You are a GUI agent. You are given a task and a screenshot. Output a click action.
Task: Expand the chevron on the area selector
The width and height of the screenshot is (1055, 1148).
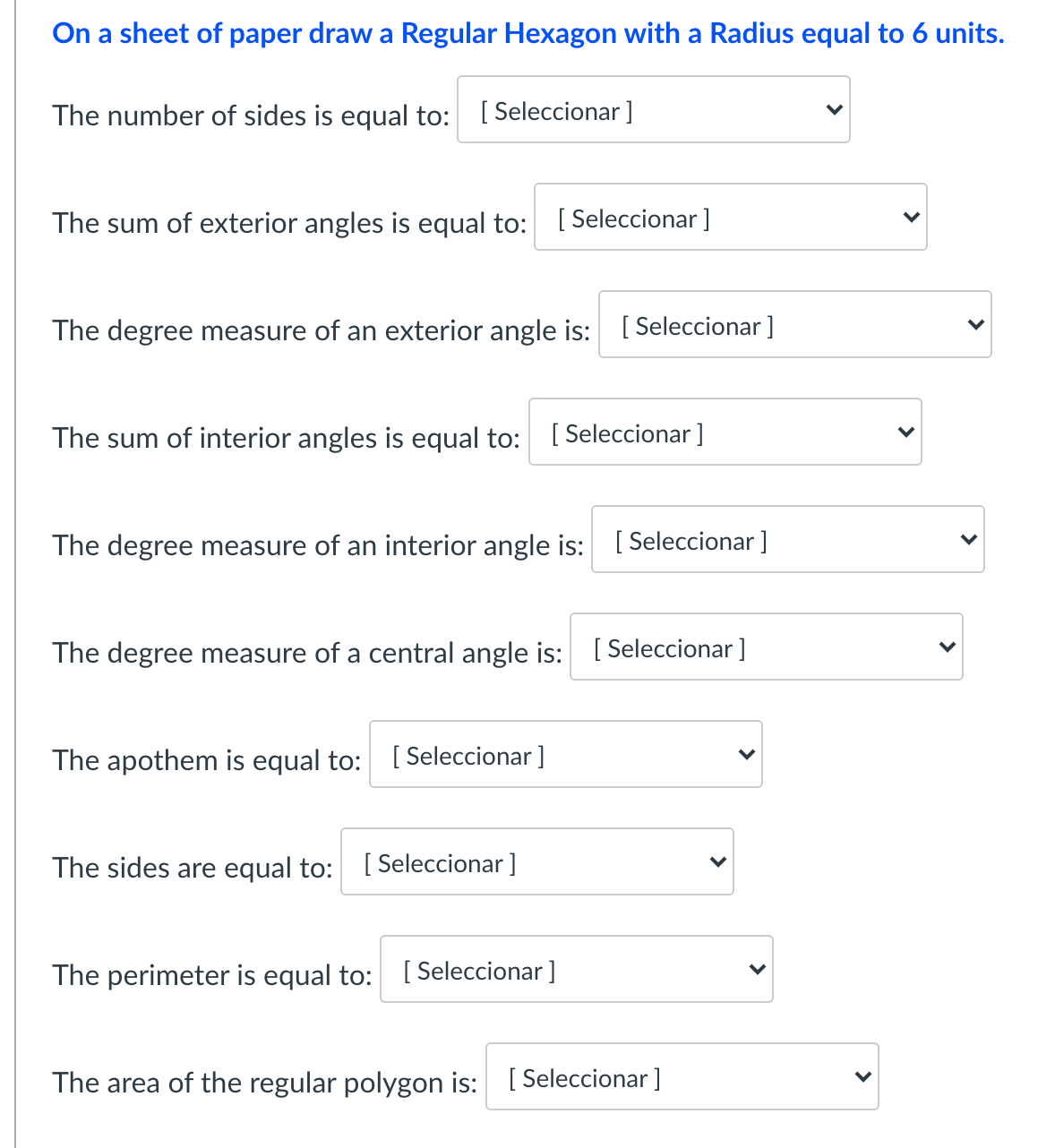click(x=862, y=1076)
